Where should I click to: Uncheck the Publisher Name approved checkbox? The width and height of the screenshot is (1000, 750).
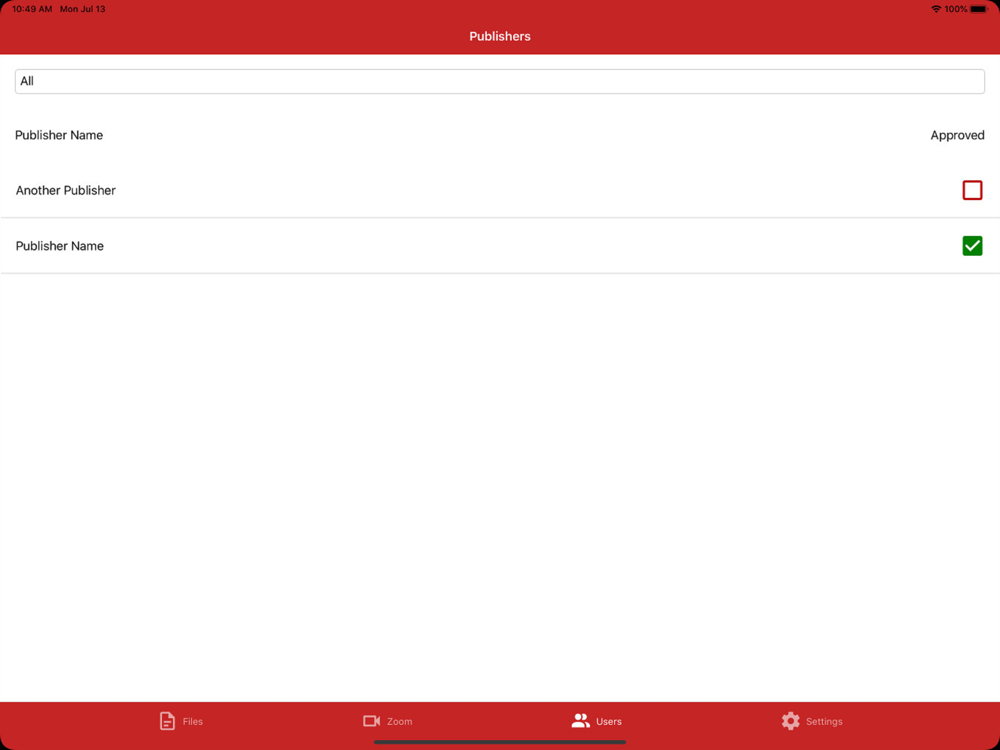coord(972,246)
